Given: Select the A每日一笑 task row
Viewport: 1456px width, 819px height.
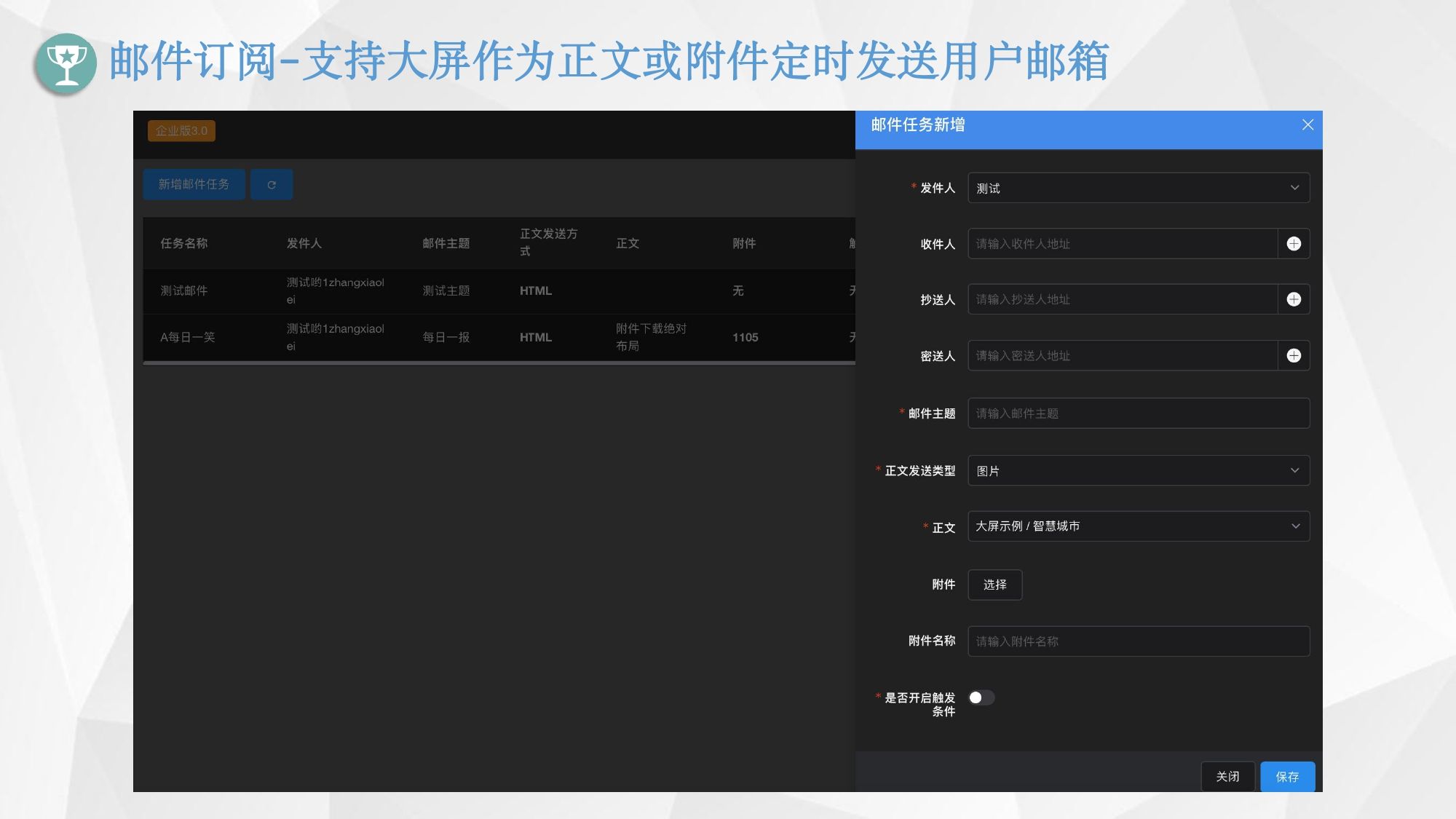Looking at the screenshot, I should coord(188,337).
